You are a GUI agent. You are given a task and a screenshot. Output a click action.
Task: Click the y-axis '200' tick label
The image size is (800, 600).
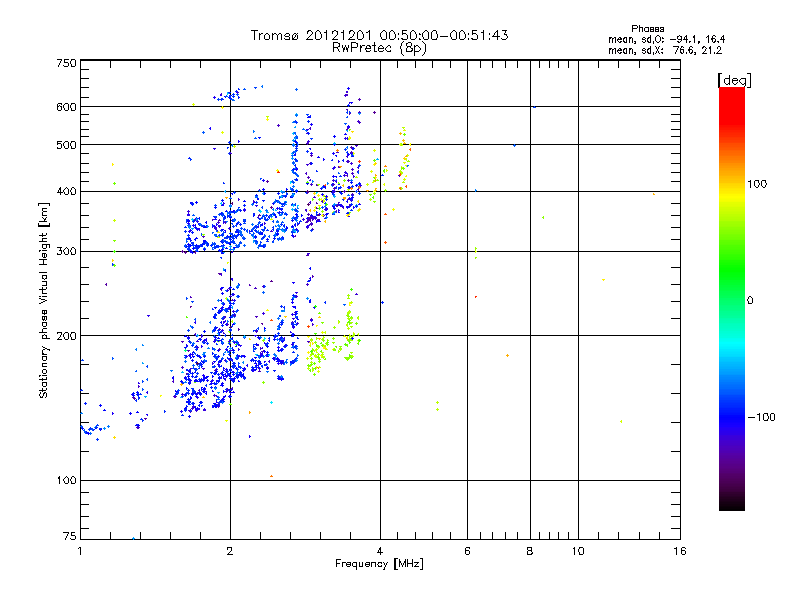(67, 336)
